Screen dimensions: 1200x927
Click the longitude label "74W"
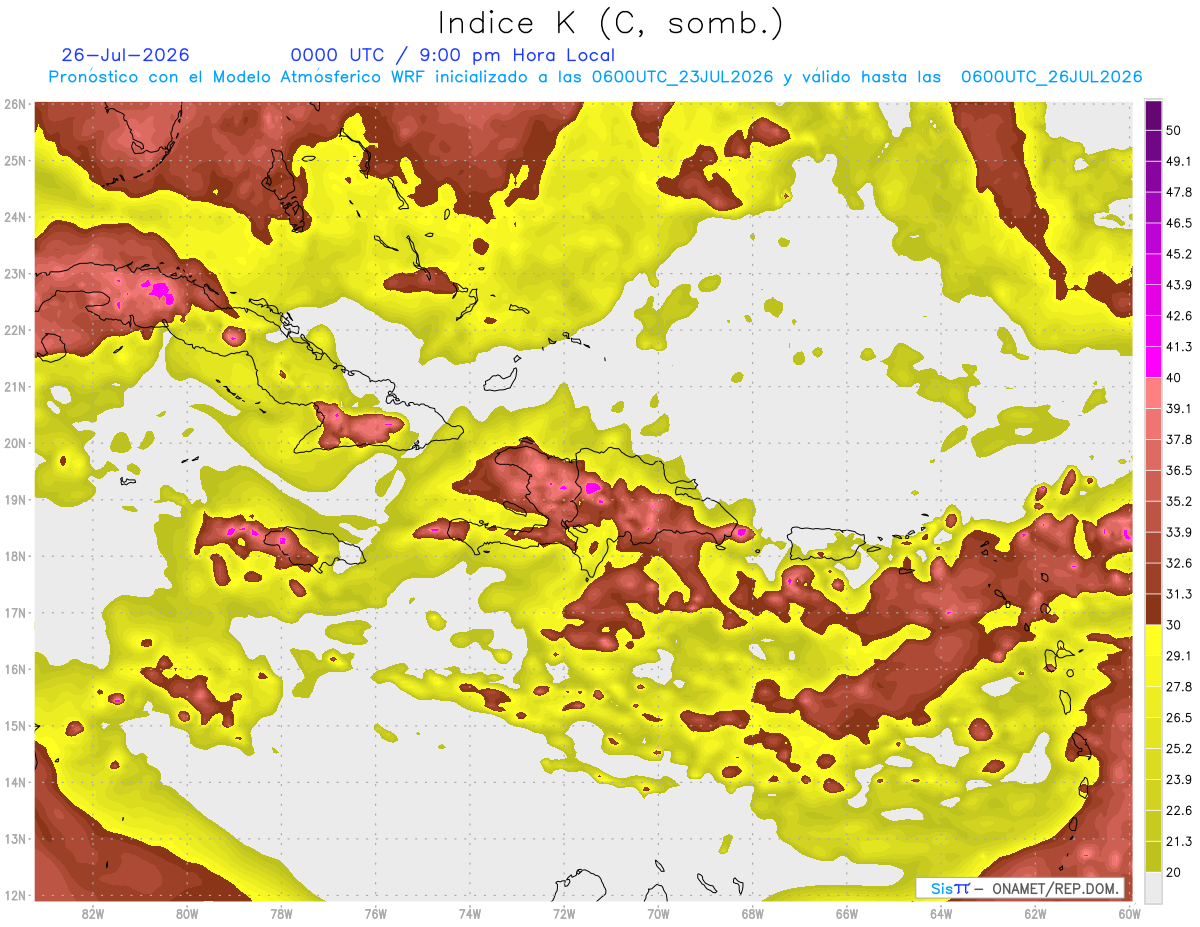click(x=470, y=913)
